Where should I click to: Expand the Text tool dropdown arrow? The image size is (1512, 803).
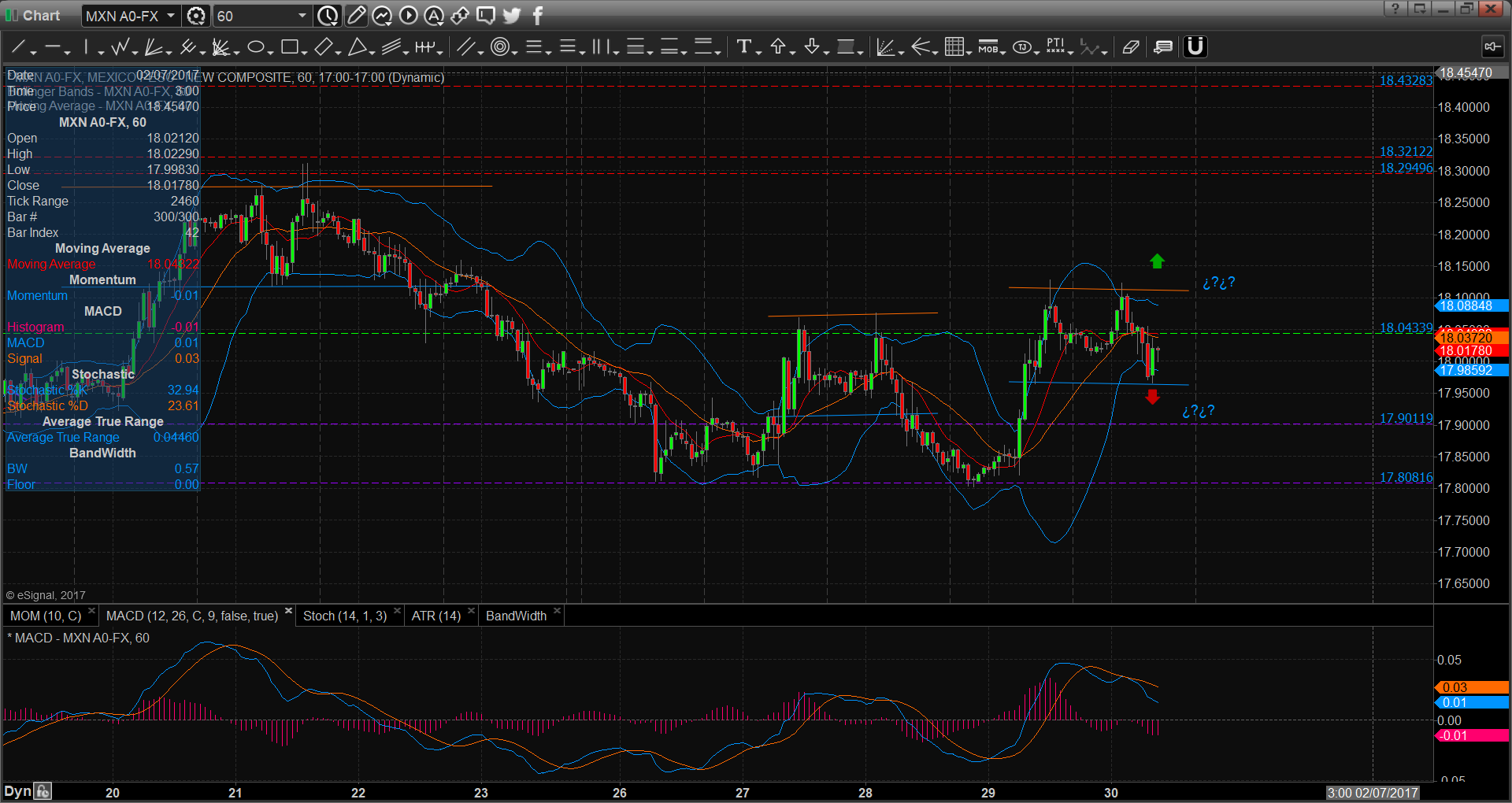pyautogui.click(x=758, y=52)
